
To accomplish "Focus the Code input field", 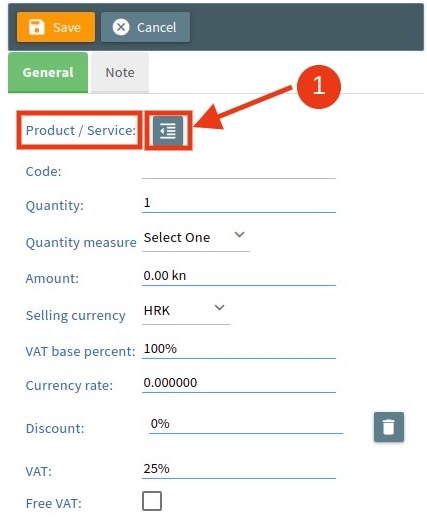I will coord(239,171).
